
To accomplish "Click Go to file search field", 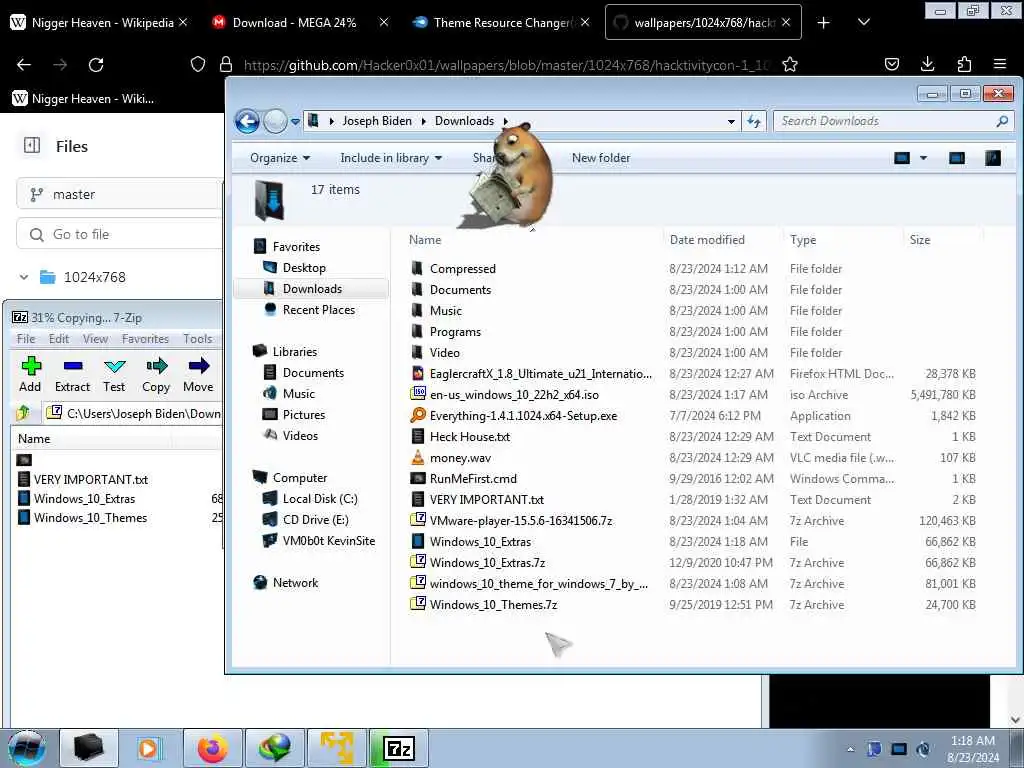I will click(x=120, y=234).
